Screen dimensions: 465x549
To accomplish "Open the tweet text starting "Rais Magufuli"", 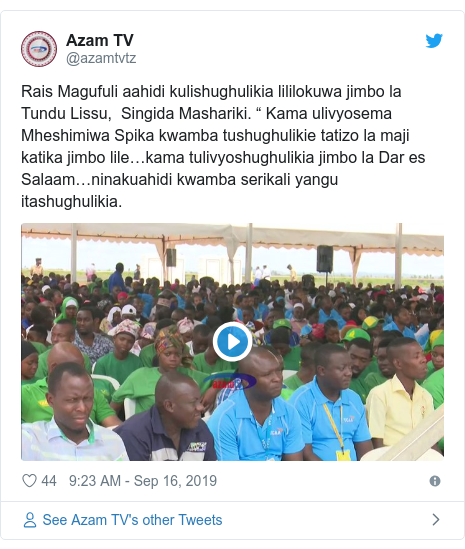I will tap(223, 146).
